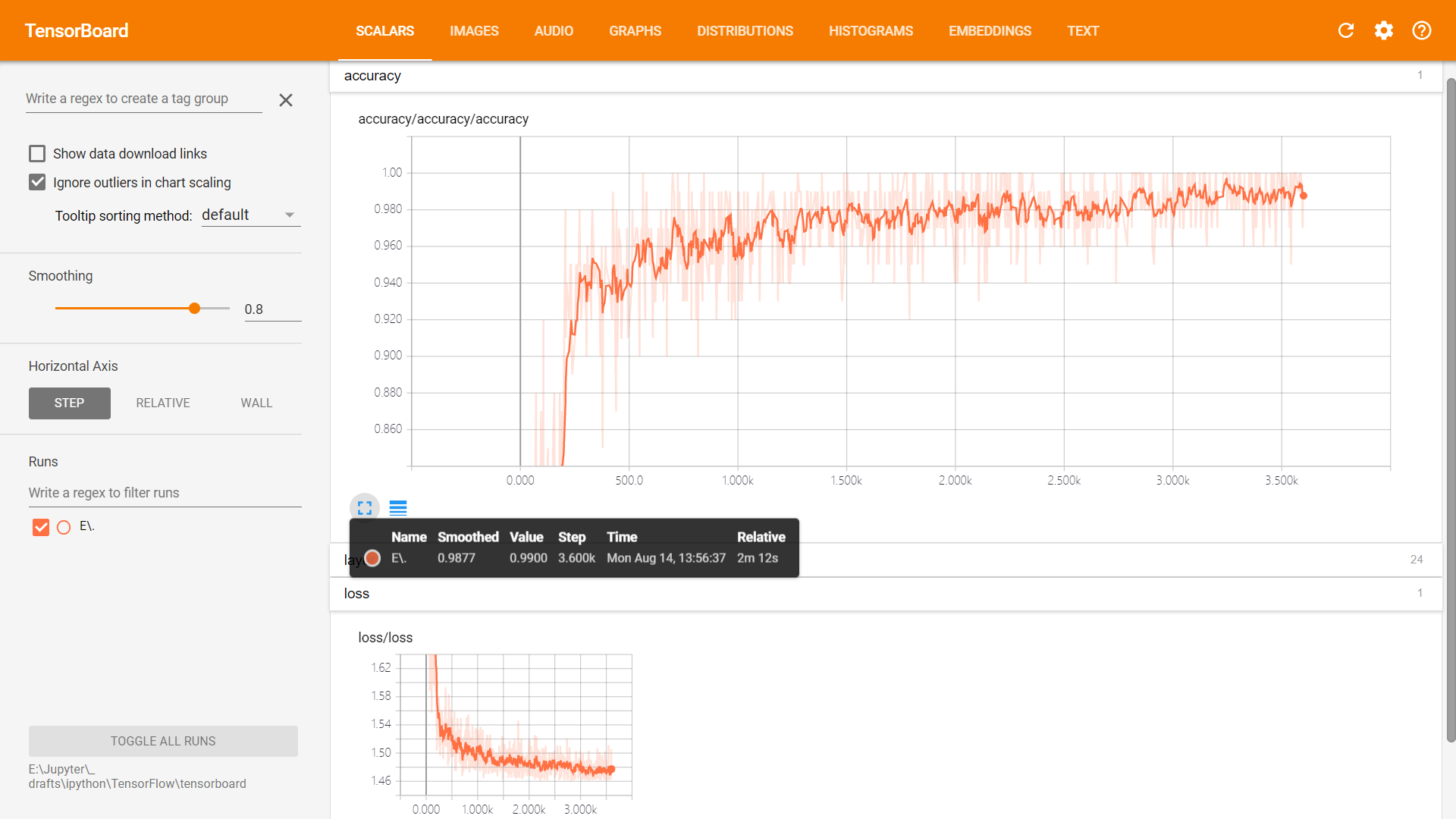Viewport: 1456px width, 819px height.
Task: Uncheck Ignore outliers in chart scaling
Action: click(37, 183)
